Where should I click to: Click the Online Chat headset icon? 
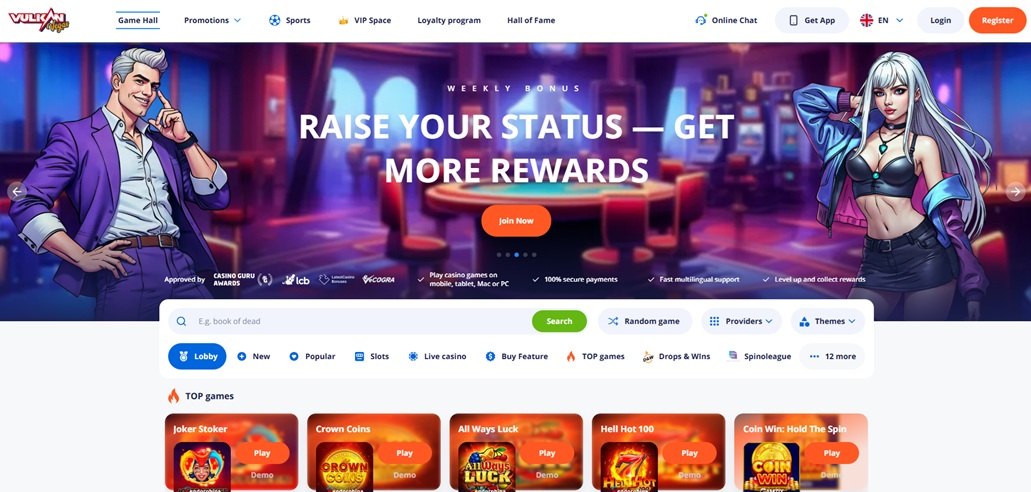point(701,20)
